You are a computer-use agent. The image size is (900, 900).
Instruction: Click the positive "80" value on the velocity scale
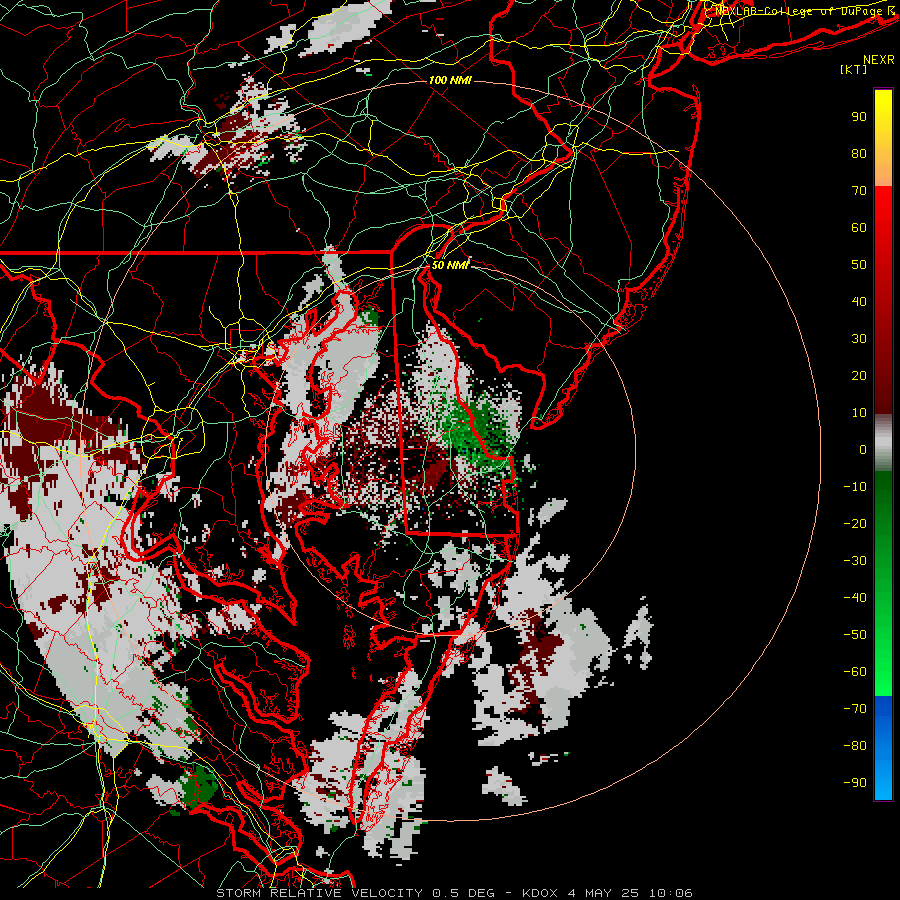click(859, 153)
